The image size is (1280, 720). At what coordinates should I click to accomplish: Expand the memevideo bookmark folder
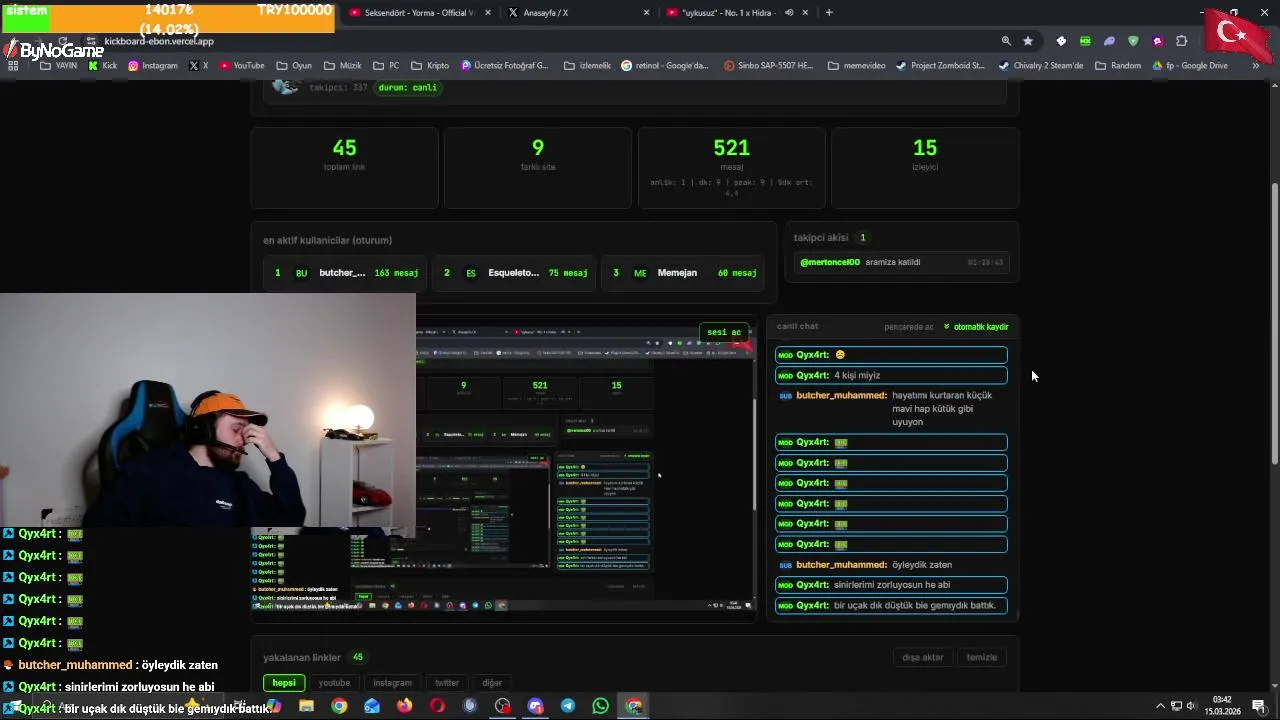click(x=856, y=65)
